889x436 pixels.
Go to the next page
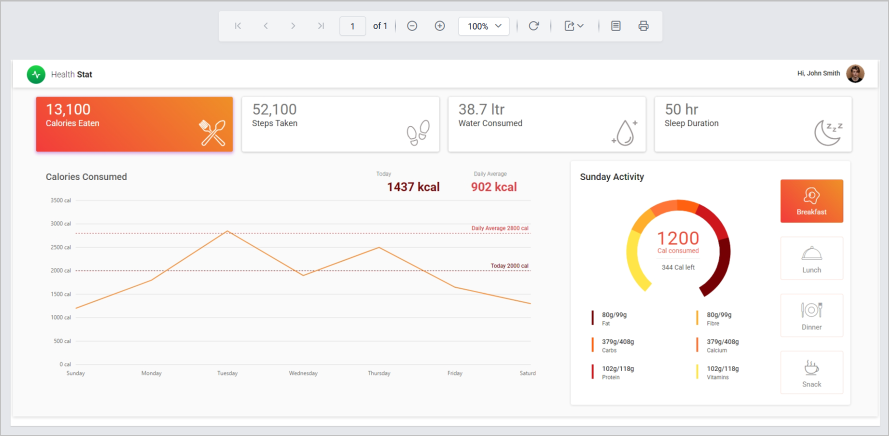pyautogui.click(x=293, y=26)
